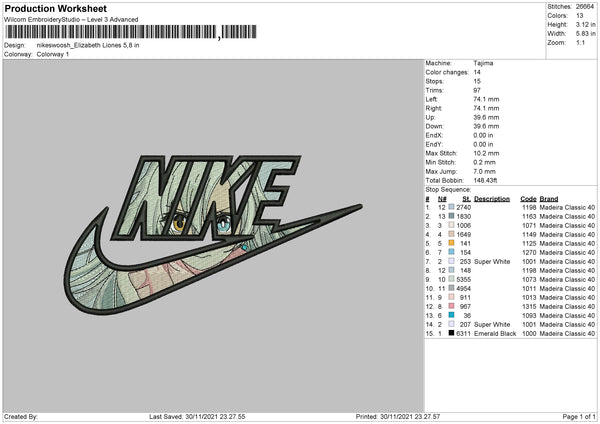The image size is (600, 424).
Task: Click code 1163 in the stop sequence
Action: point(529,216)
